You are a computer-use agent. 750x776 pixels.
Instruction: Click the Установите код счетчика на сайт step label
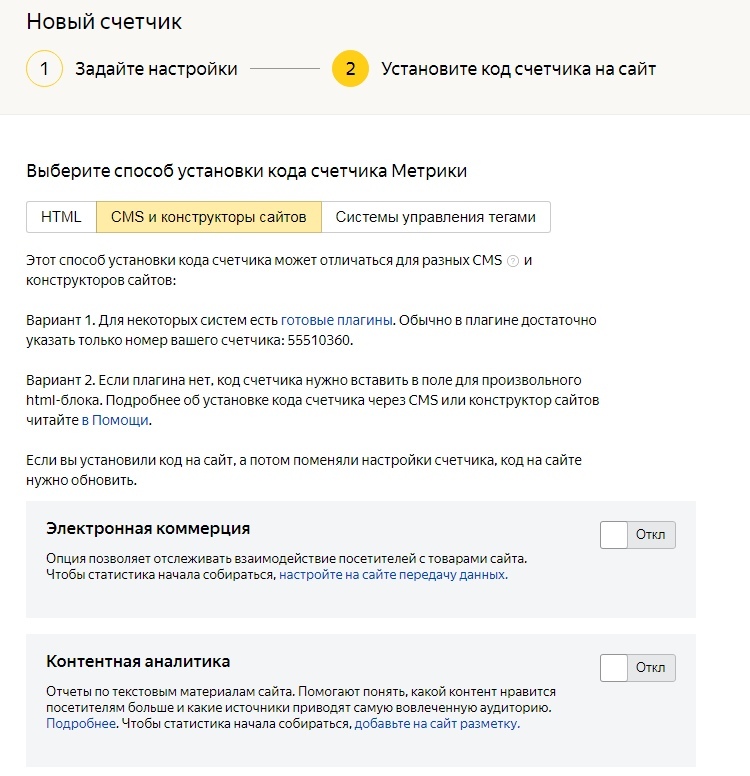tap(518, 69)
